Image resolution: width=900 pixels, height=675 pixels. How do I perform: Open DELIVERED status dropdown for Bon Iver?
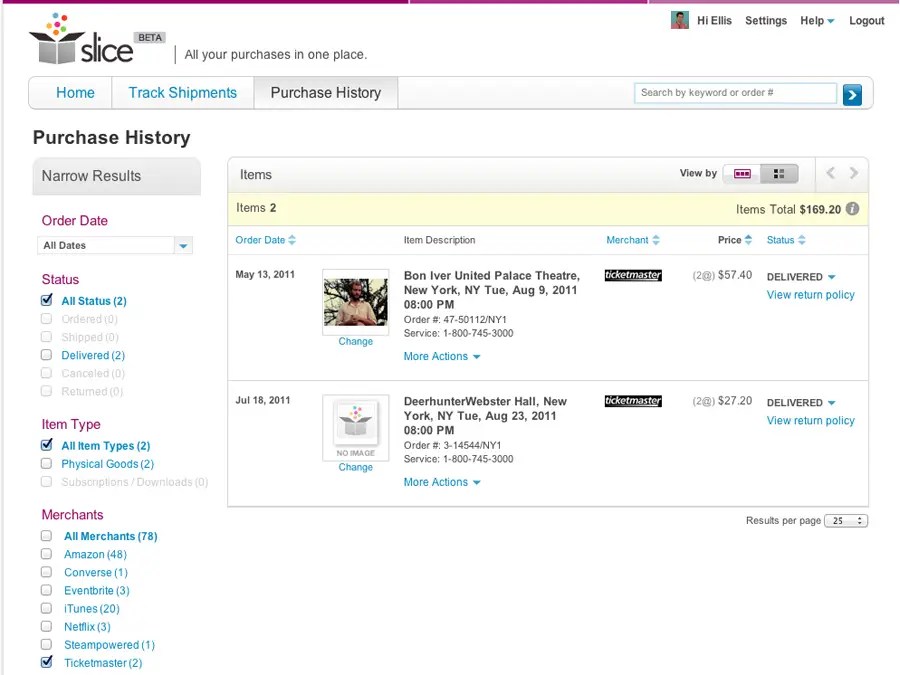click(x=801, y=277)
